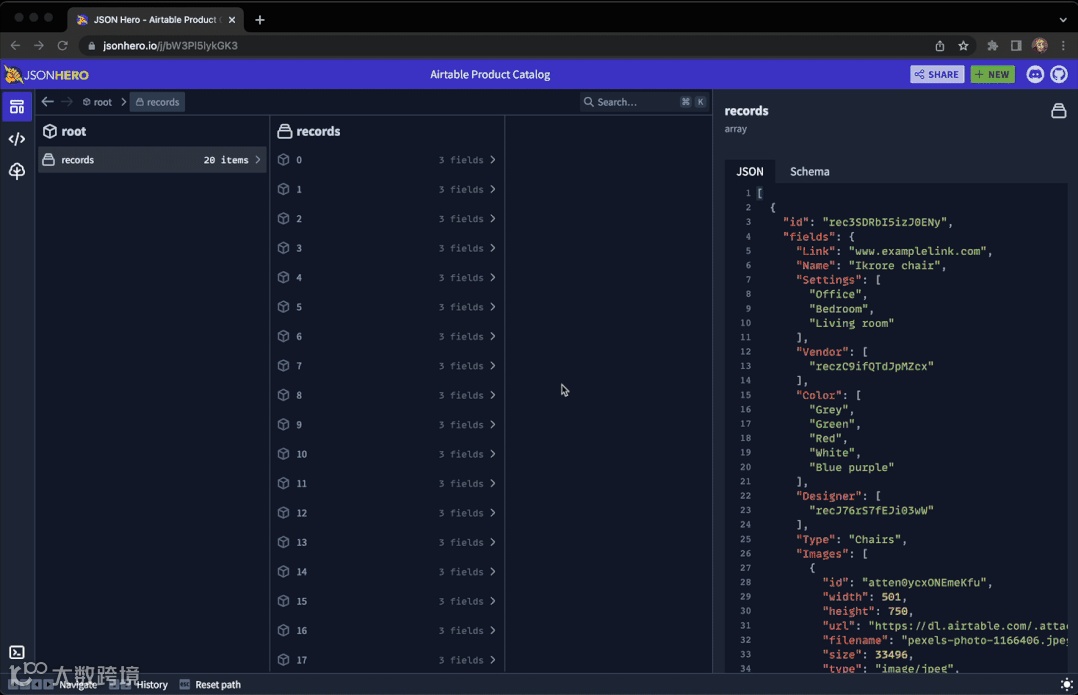Image resolution: width=1078 pixels, height=695 pixels.
Task: Click the "Blue purple" color value
Action: [851, 467]
